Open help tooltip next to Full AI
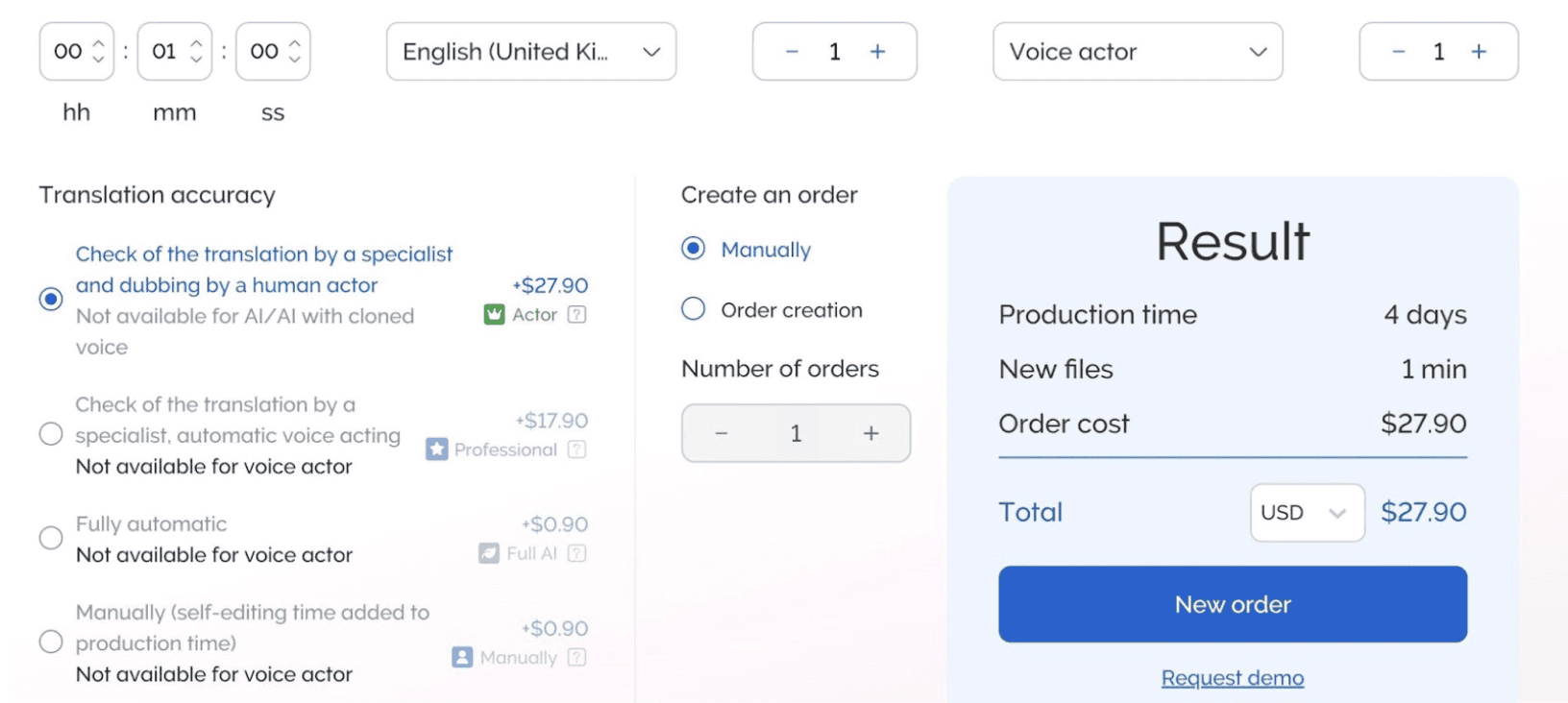Viewport: 1568px width, 703px height. tap(576, 553)
